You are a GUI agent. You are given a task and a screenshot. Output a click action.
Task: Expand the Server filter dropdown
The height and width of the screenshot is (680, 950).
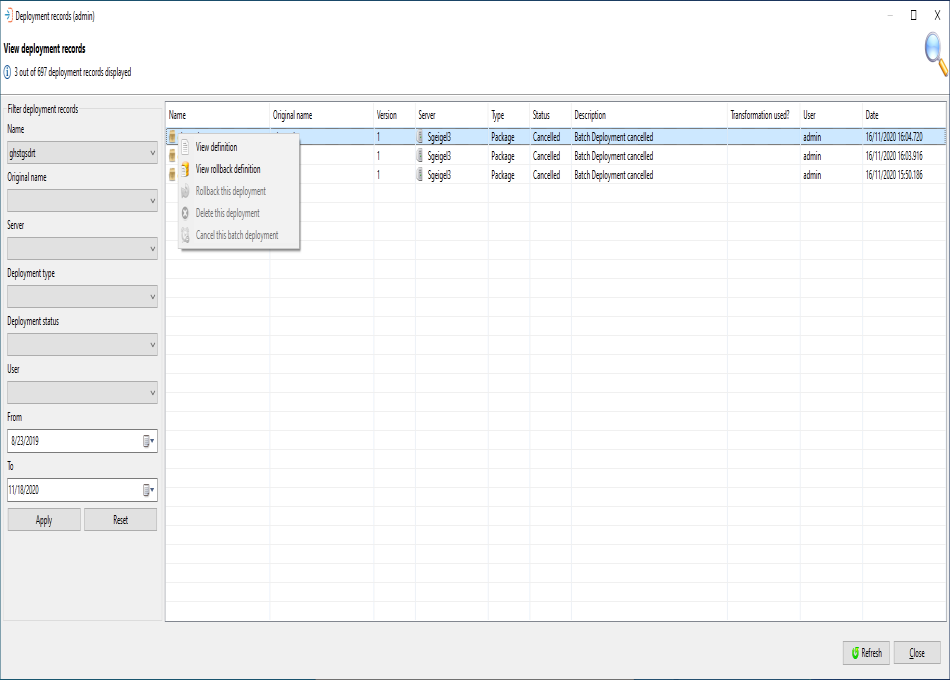point(152,248)
